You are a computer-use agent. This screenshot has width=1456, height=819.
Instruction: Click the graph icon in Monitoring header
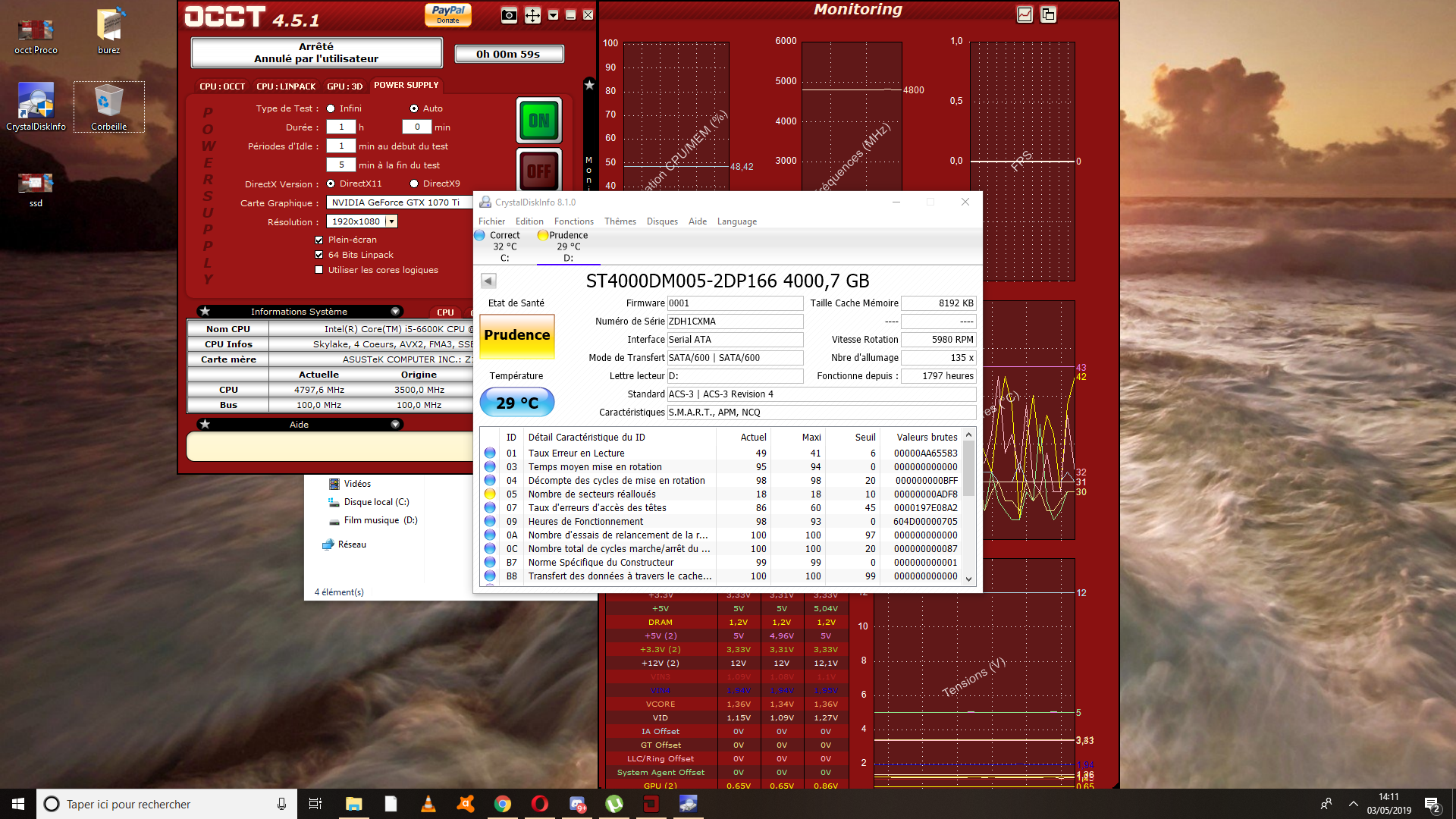coord(1025,14)
